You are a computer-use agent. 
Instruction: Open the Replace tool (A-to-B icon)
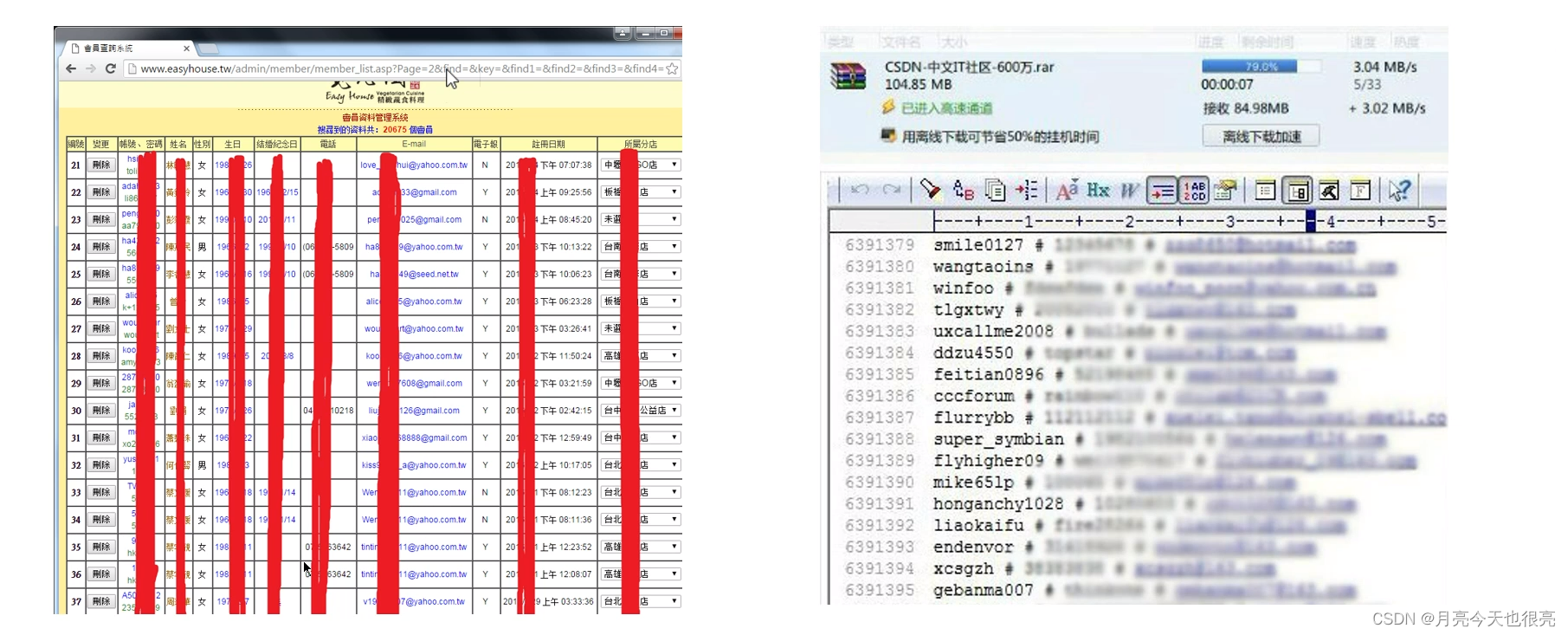coord(963,190)
